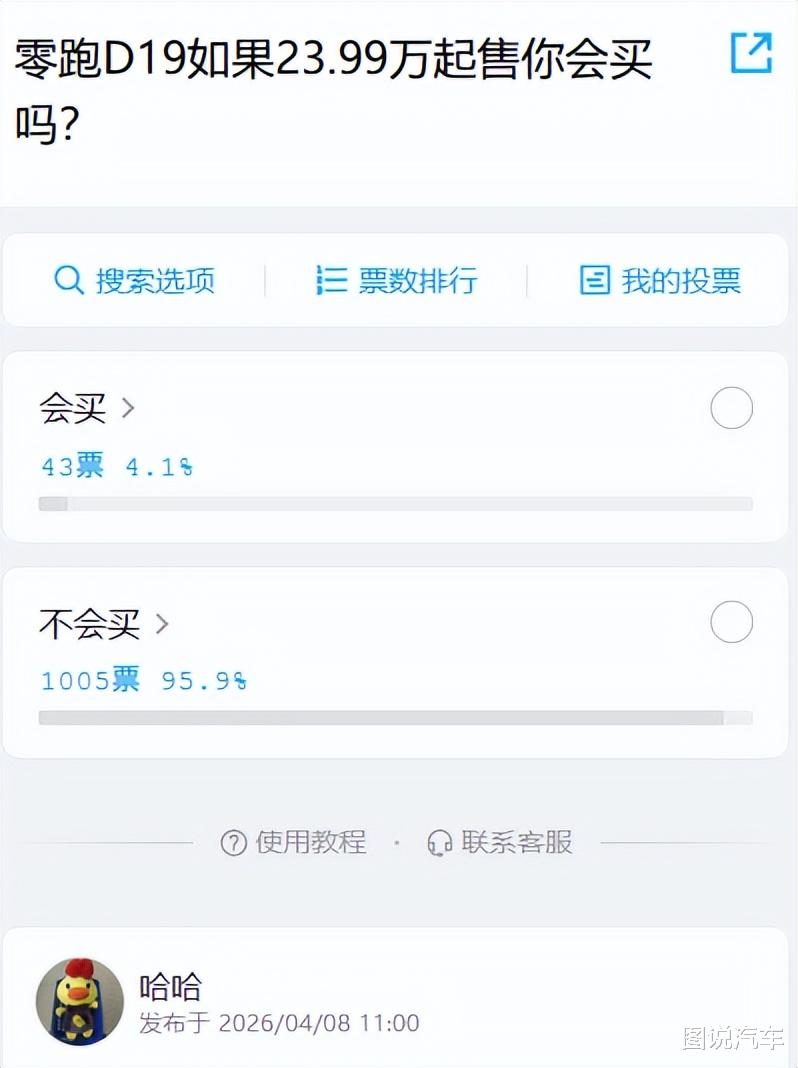Click the question mark icon for 使用教程
Screen dimensions: 798x1068
(x=233, y=843)
